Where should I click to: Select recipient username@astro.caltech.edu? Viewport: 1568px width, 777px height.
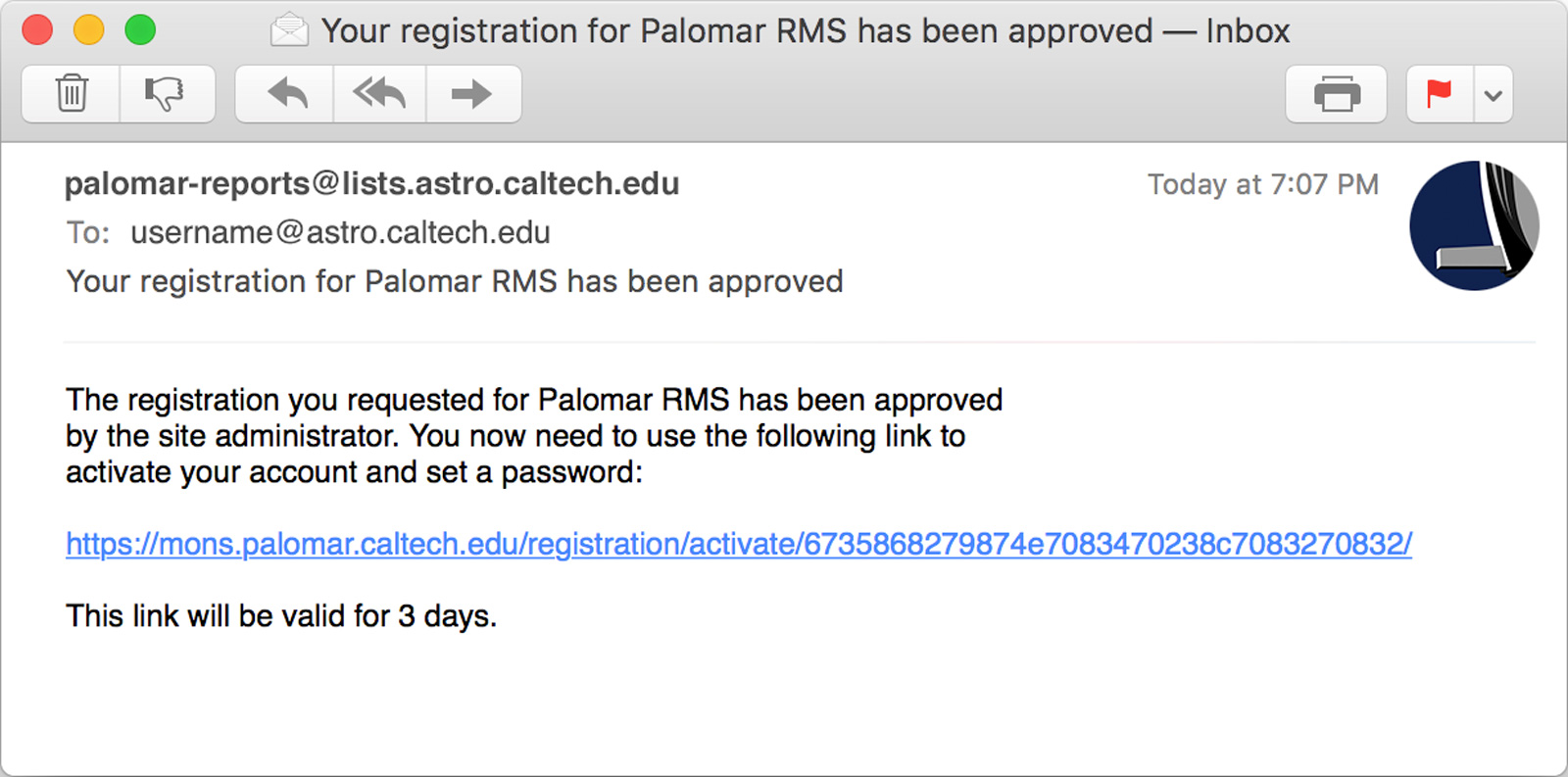[x=340, y=233]
